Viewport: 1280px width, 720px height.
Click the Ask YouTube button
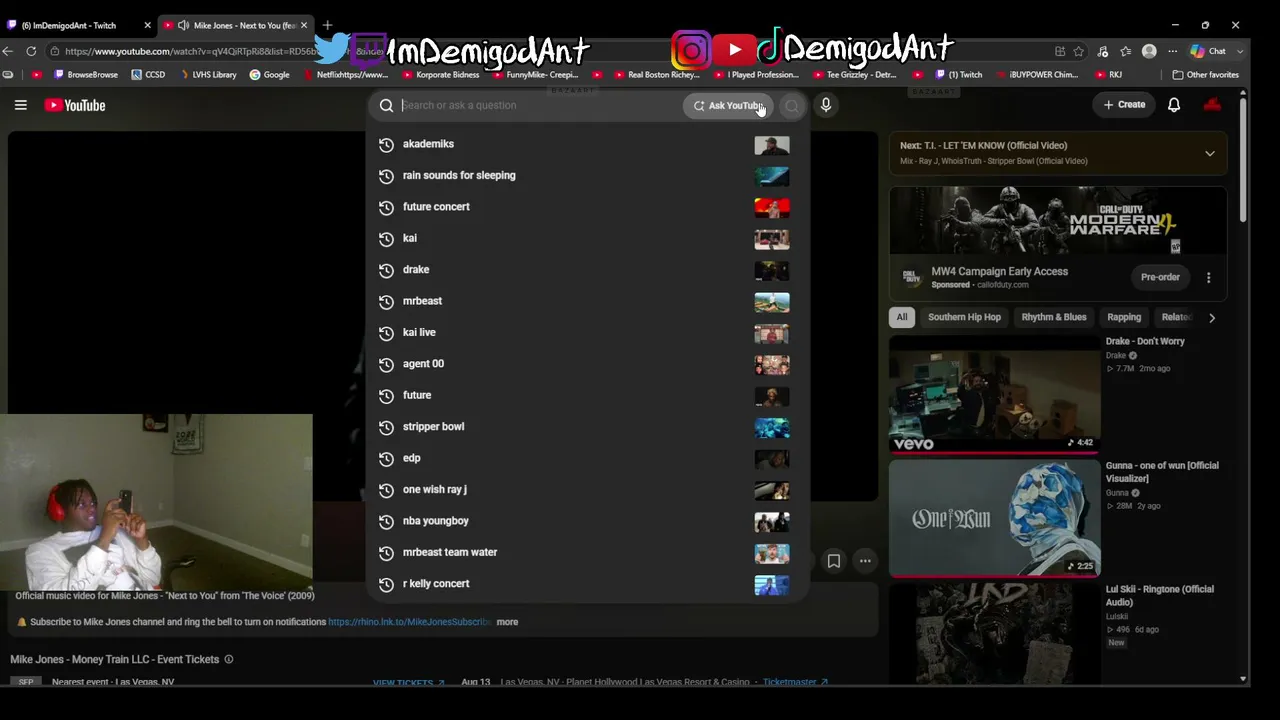(x=728, y=105)
